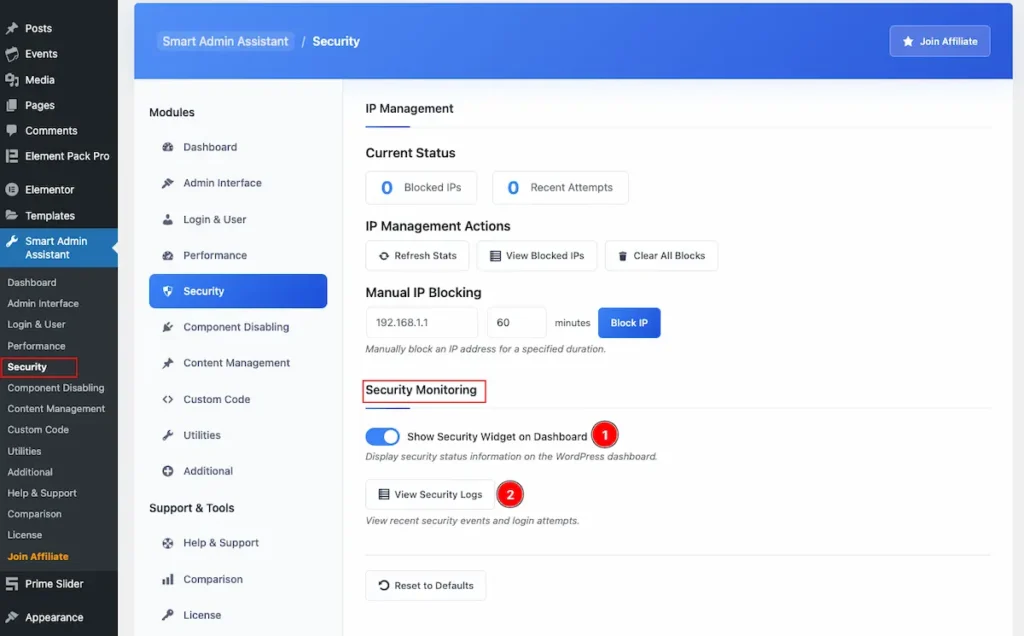The height and width of the screenshot is (636, 1024).
Task: Select the Login & User module
Action: pos(238,219)
